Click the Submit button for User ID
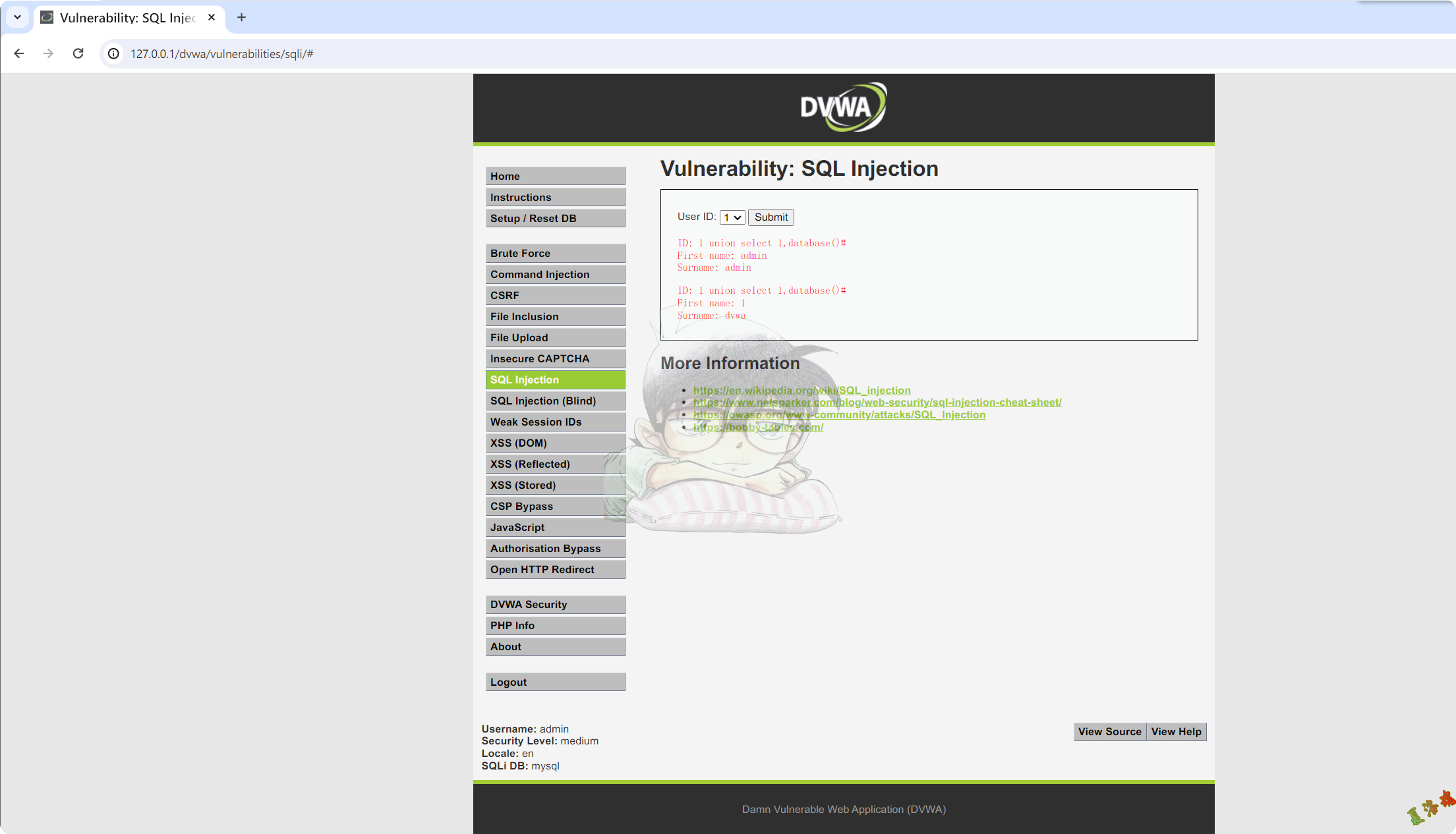The image size is (1456, 834). tap(770, 217)
